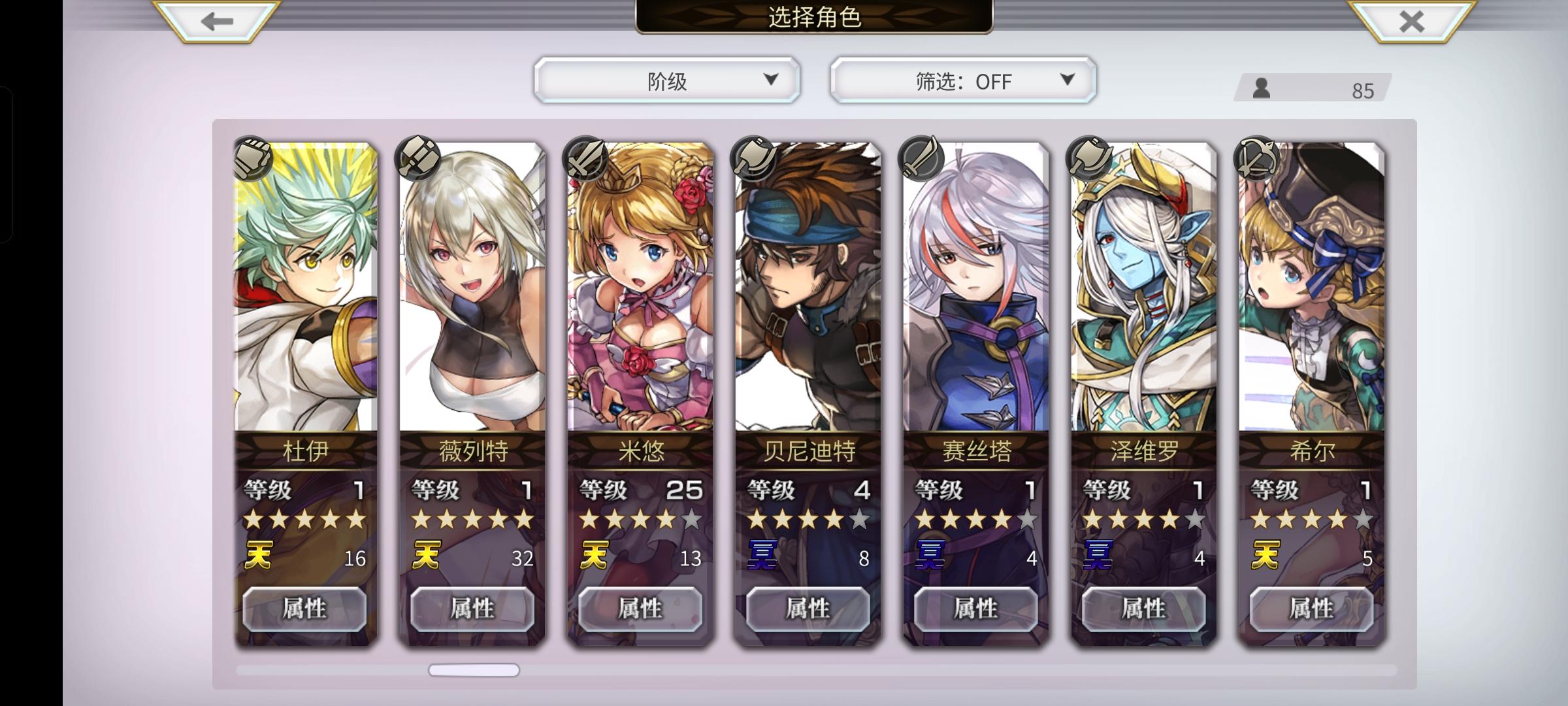Click the fist weapon icon on 杜伊's card

point(252,158)
